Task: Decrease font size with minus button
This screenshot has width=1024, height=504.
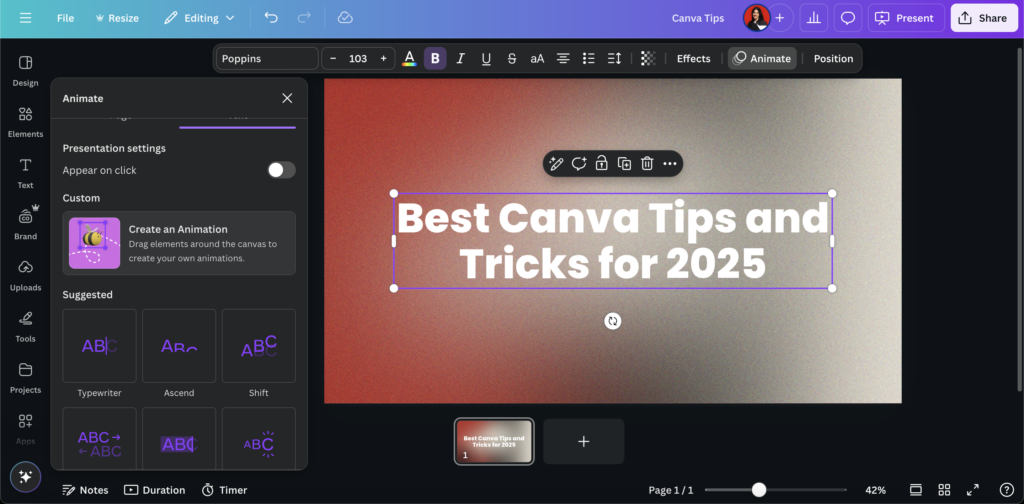Action: (333, 58)
